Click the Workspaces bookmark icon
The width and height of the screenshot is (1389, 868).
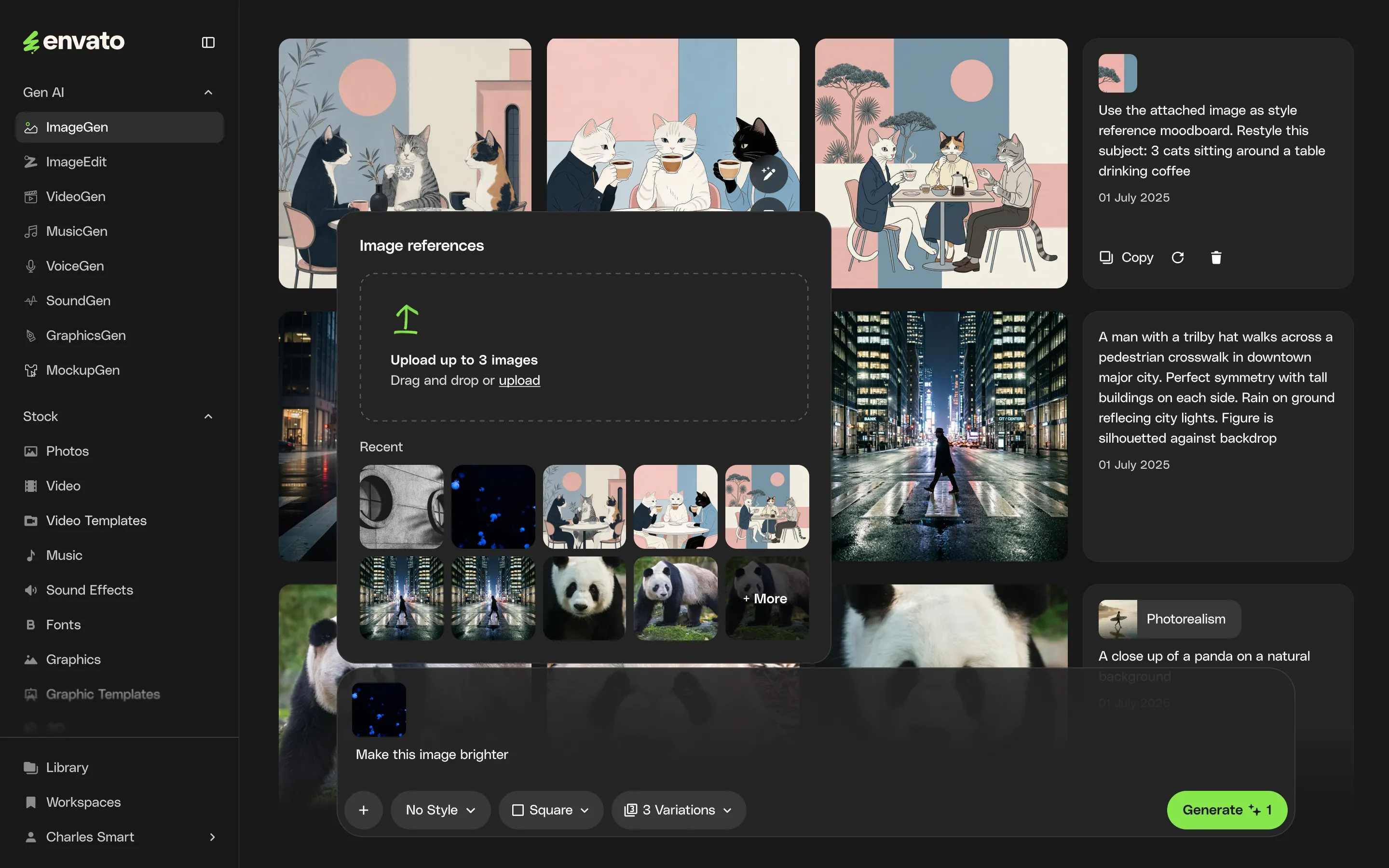(31, 802)
